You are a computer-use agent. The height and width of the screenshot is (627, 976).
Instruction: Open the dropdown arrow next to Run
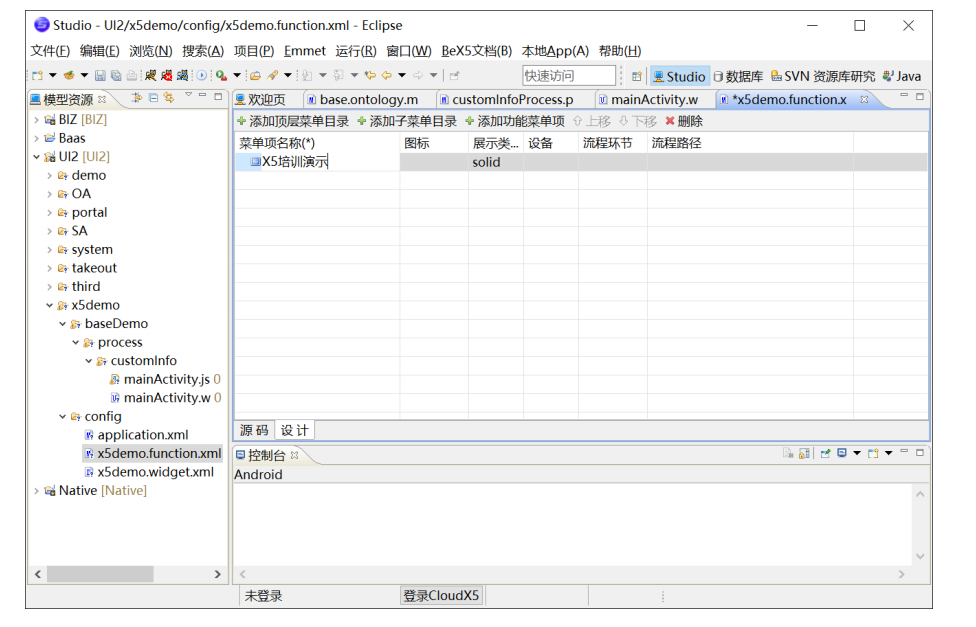237,74
